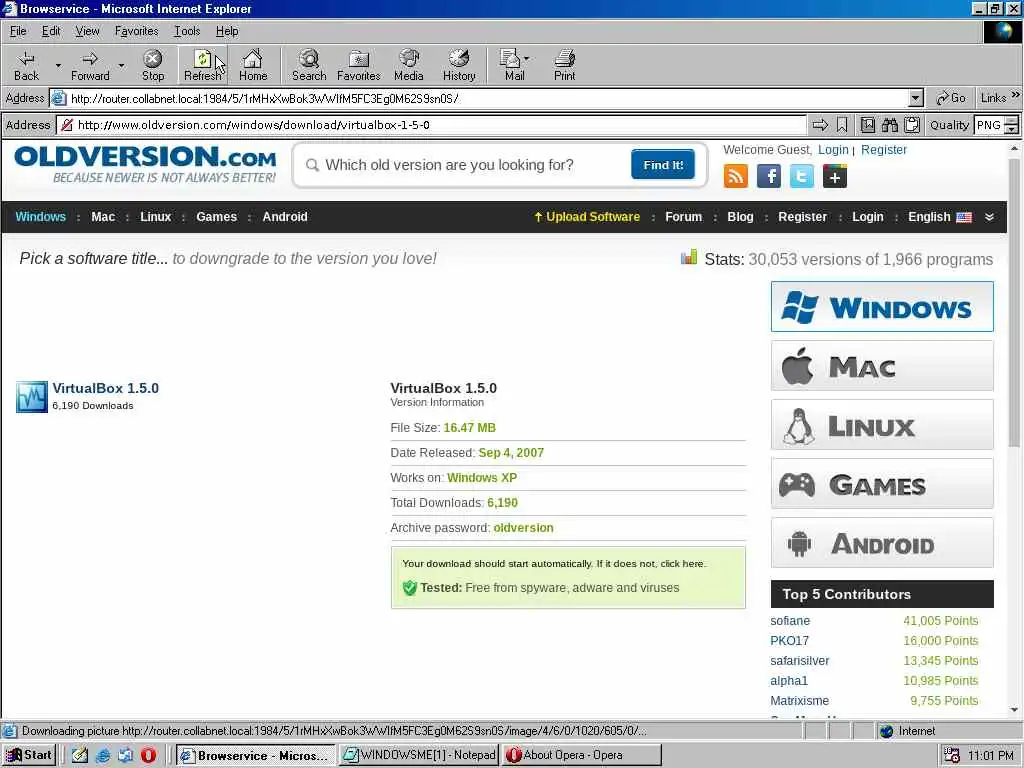Click the Upload Software link

coord(586,217)
